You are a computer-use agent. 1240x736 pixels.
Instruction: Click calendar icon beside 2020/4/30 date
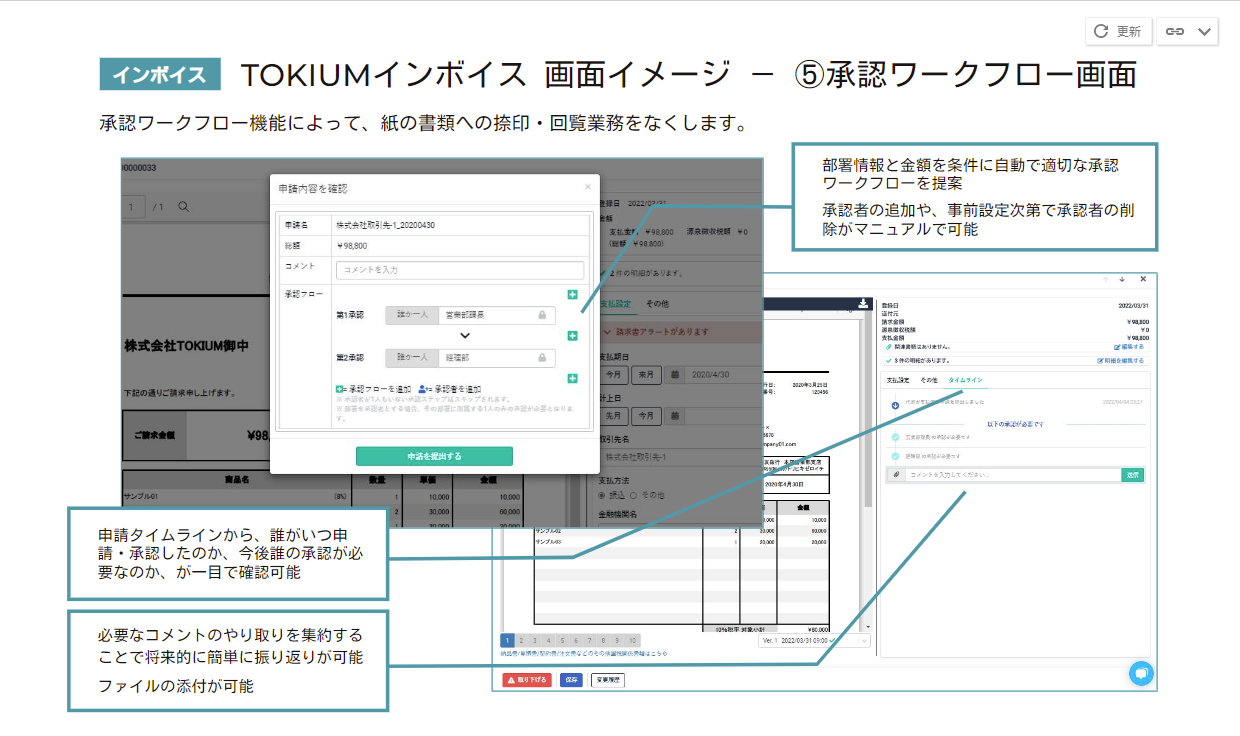point(676,374)
